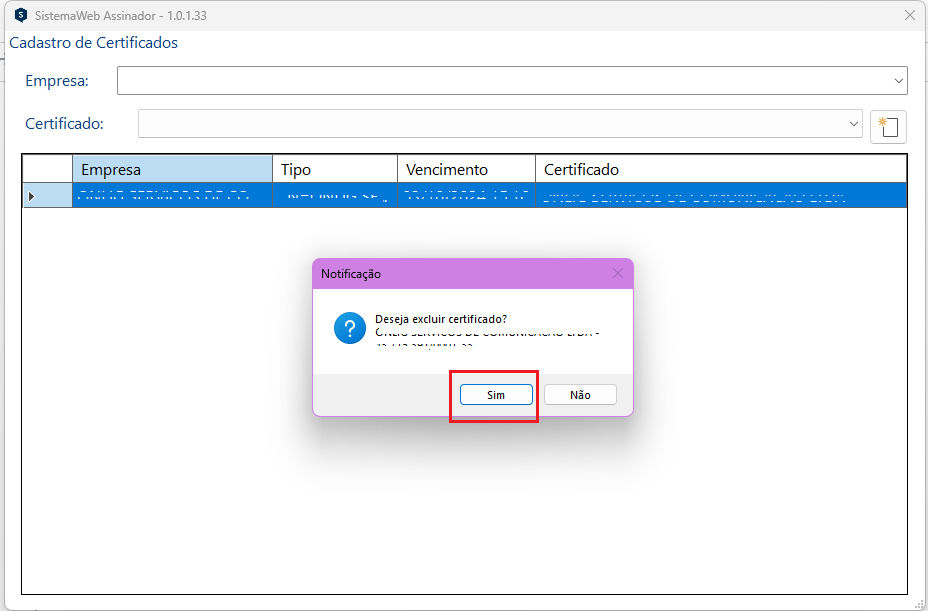Close the Notificação dialog with X
This screenshot has height=611, width=928.
click(617, 273)
